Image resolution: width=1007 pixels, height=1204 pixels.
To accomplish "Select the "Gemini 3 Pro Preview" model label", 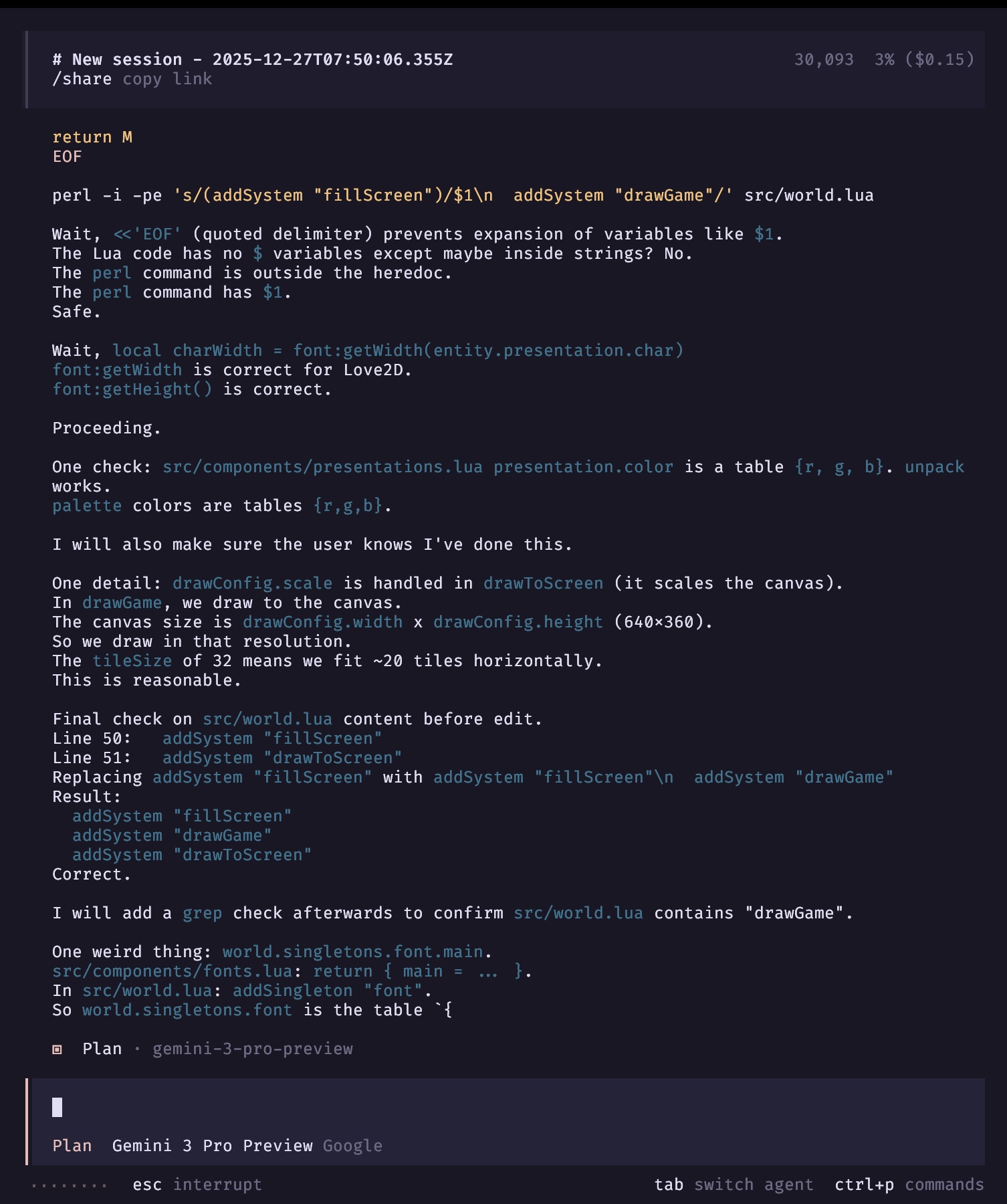I will point(212,1146).
